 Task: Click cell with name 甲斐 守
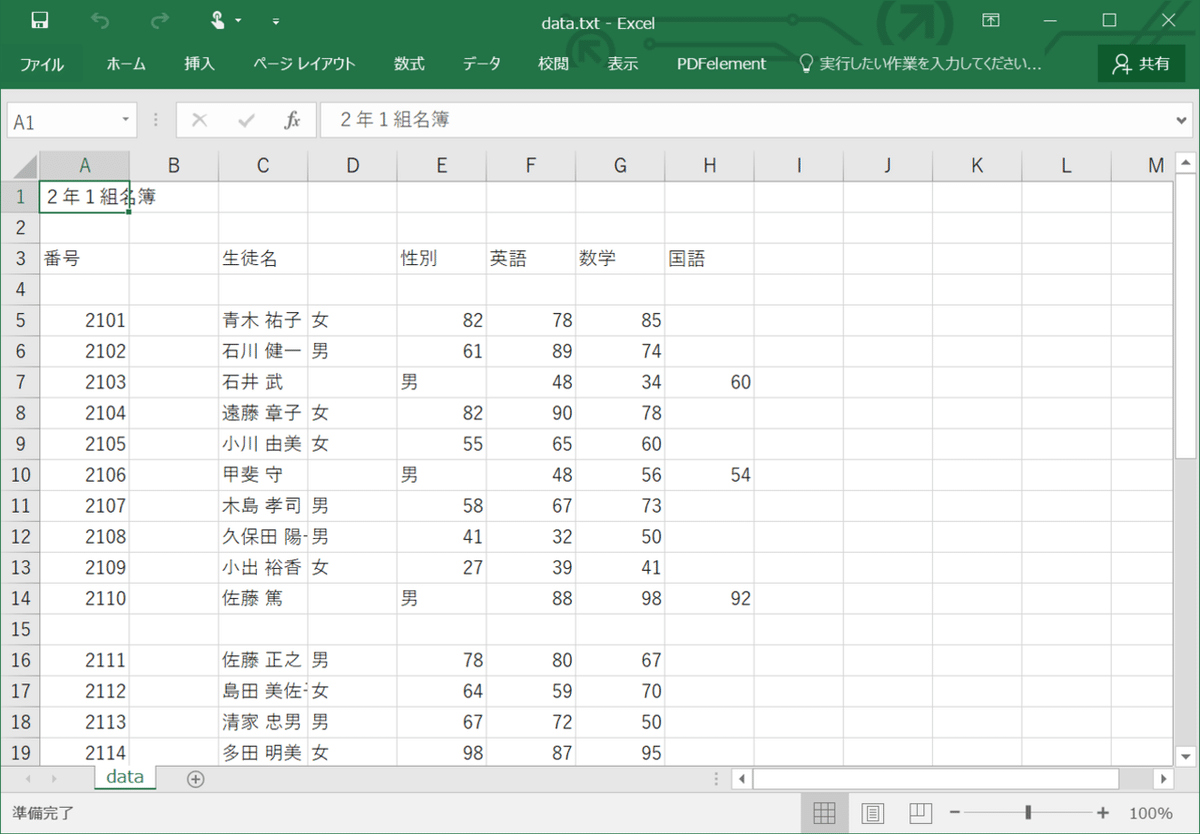263,475
